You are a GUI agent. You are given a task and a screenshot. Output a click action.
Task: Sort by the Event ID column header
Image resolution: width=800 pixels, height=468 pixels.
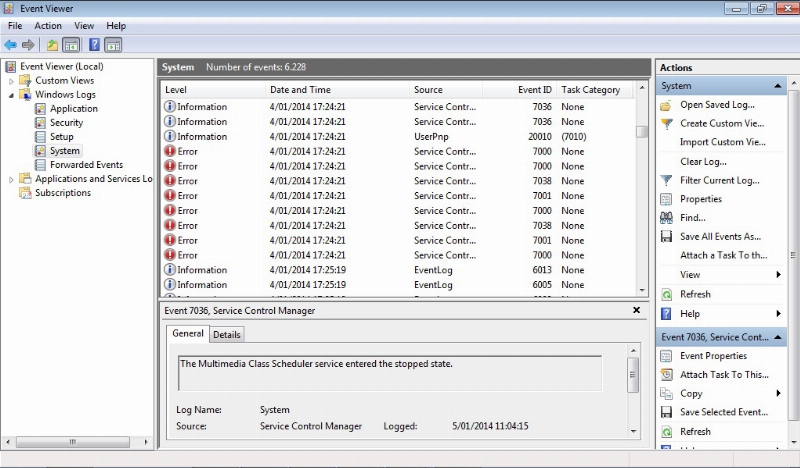pos(519,89)
